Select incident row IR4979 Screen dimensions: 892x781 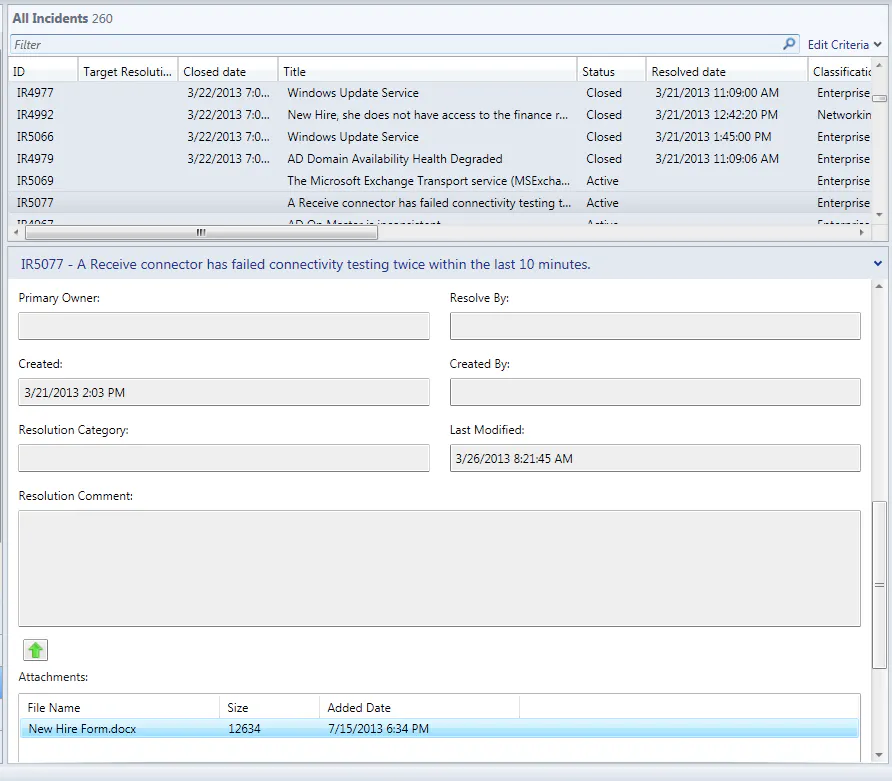pos(440,159)
